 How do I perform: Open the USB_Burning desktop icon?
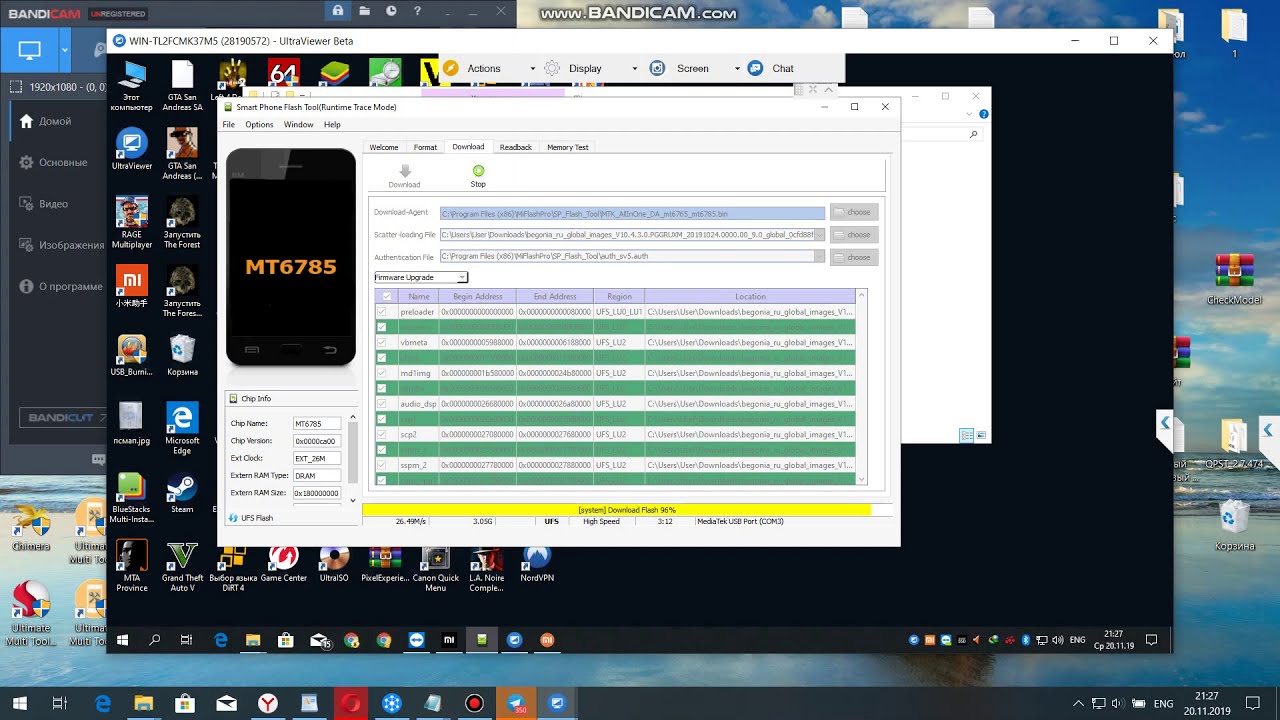pyautogui.click(x=132, y=355)
